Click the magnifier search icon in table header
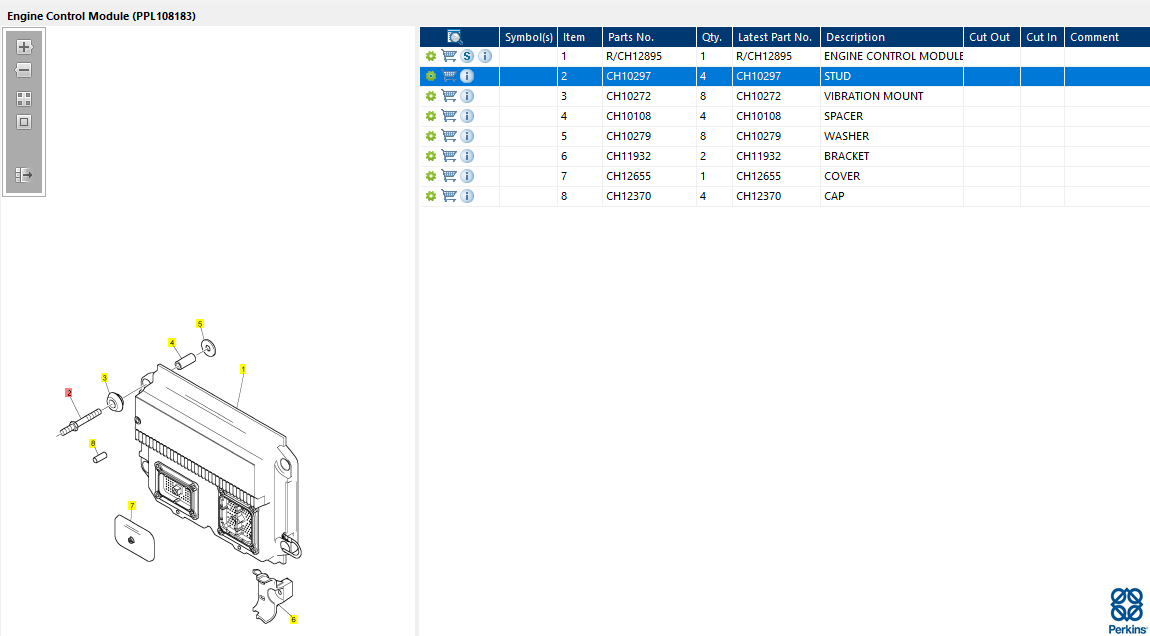 [455, 37]
